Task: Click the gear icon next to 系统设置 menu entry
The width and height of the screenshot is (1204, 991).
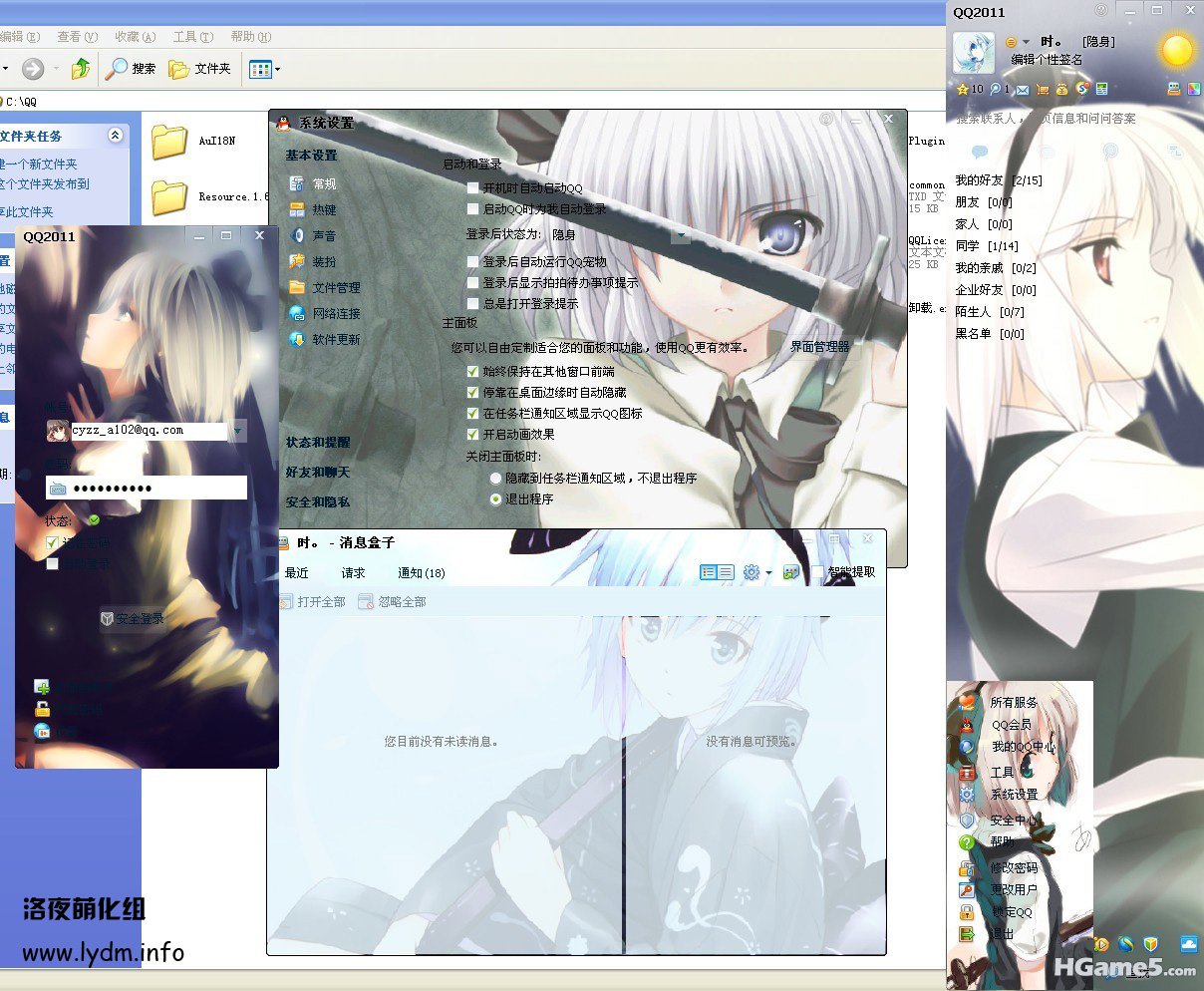Action: point(967,794)
